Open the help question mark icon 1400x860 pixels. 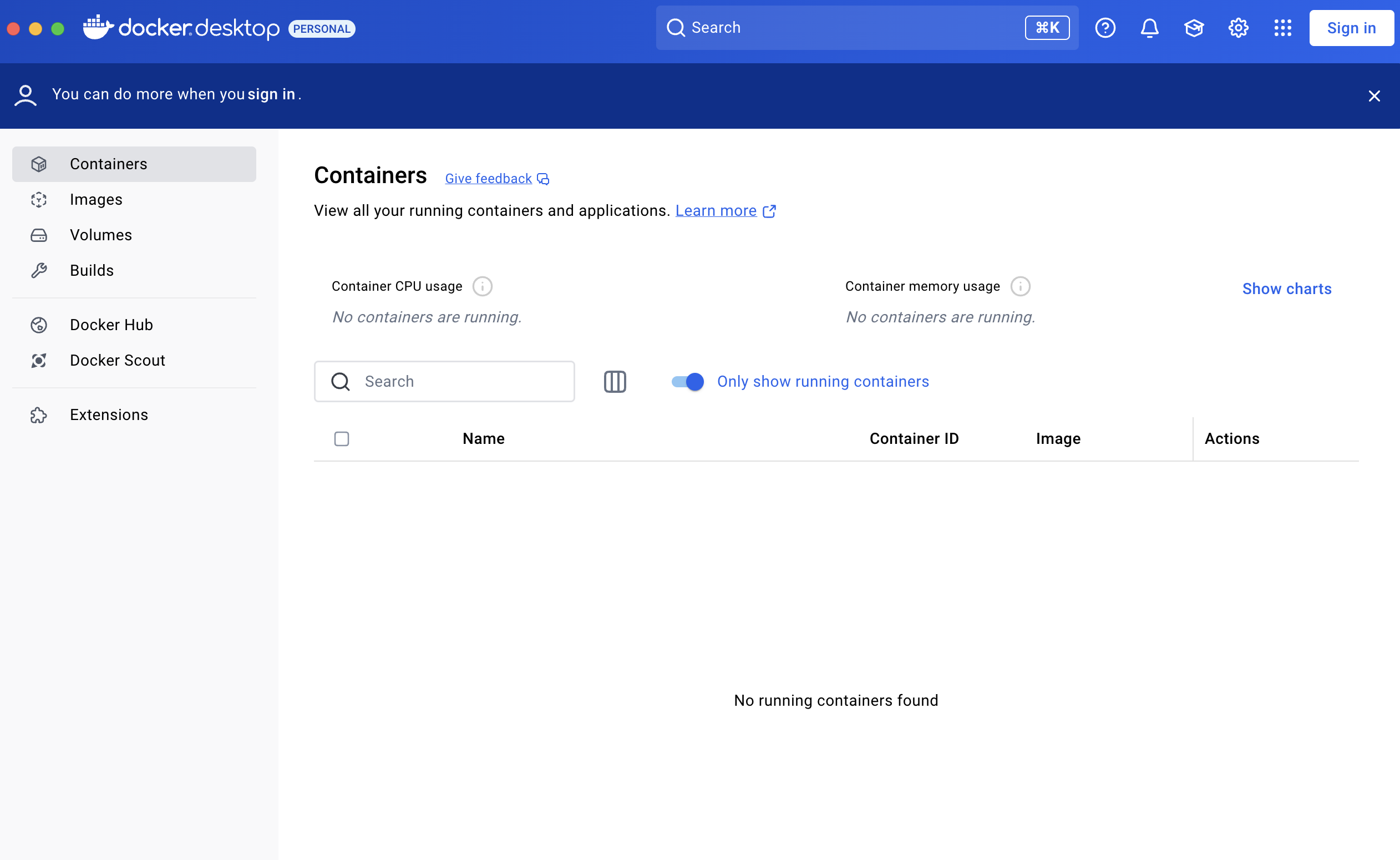1105,28
